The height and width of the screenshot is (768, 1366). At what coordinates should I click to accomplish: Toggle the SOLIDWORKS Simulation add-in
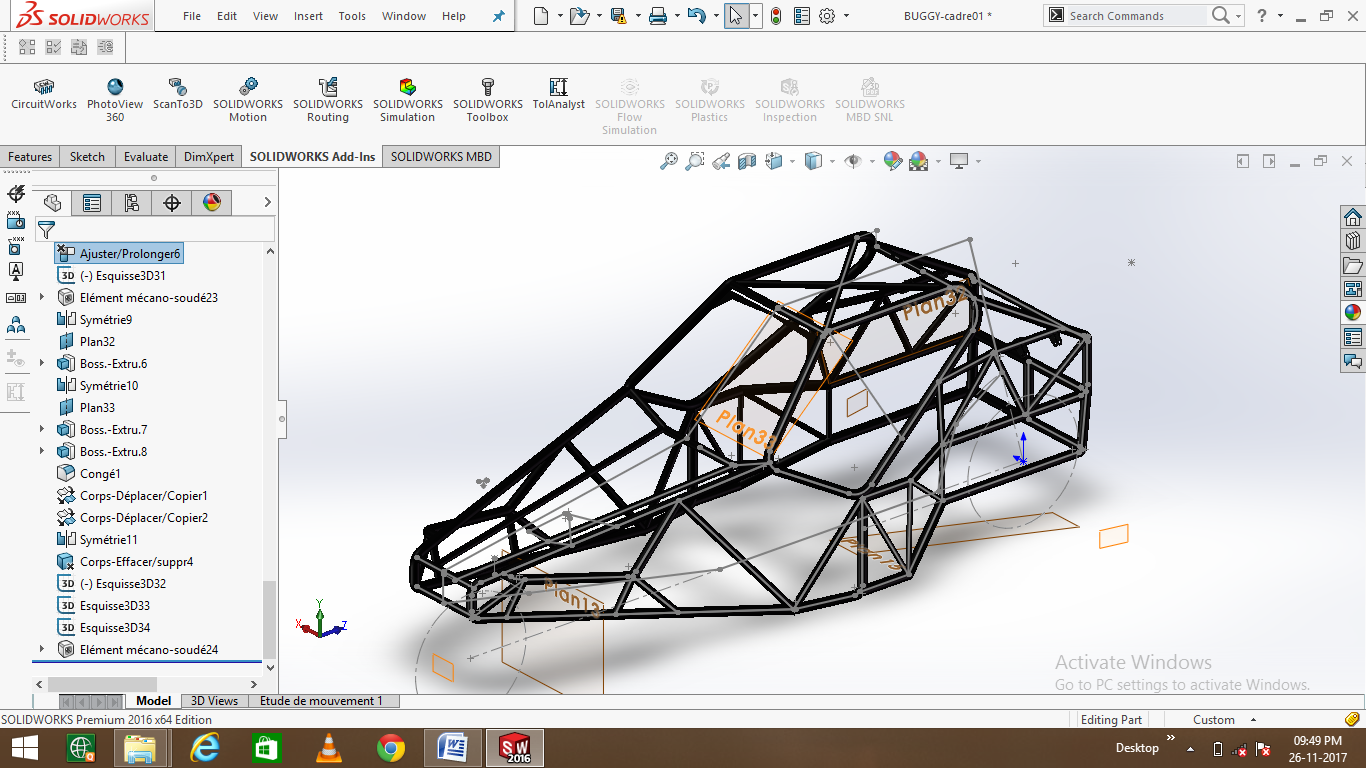(x=407, y=97)
